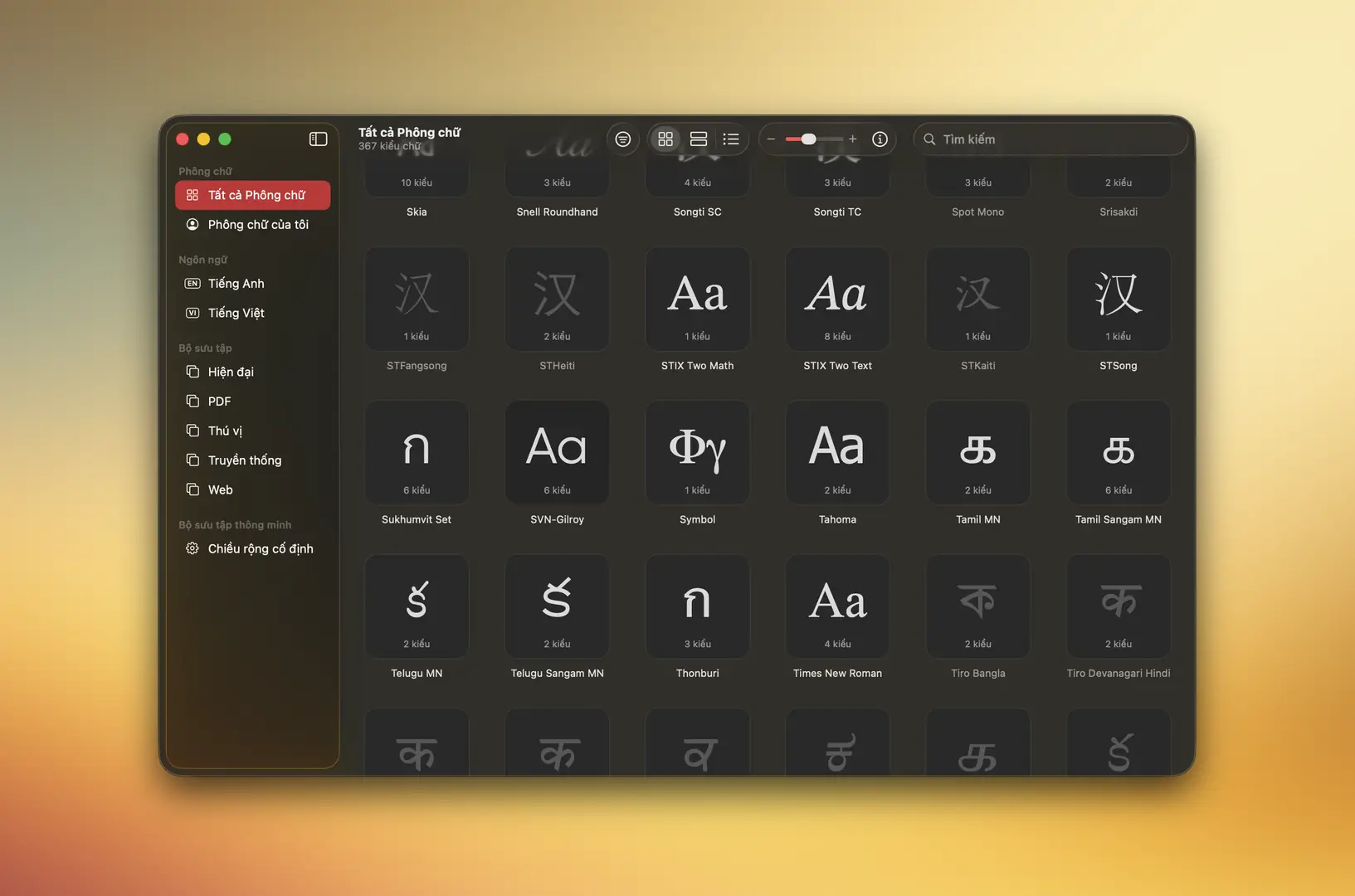Switch to sample rows view
This screenshot has width=1355, height=896.
[x=699, y=139]
